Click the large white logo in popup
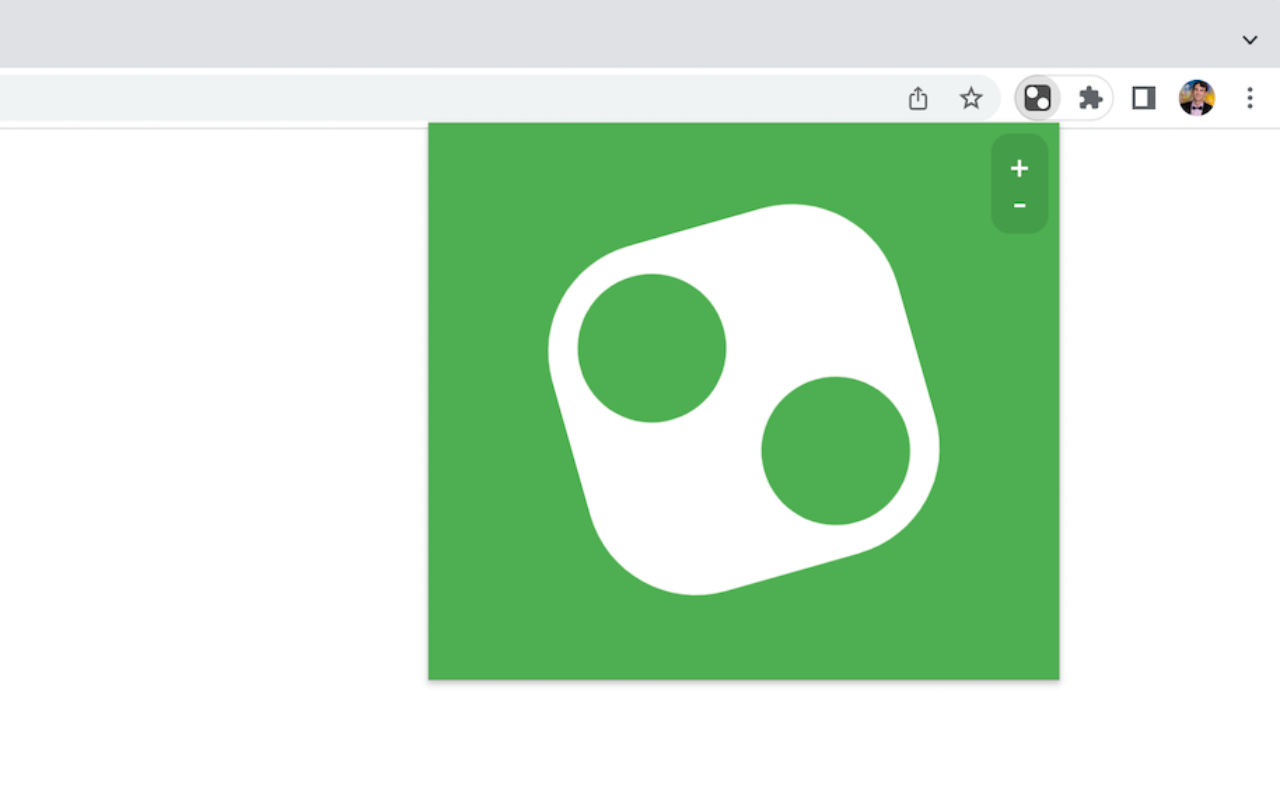1280x800 pixels. point(744,400)
